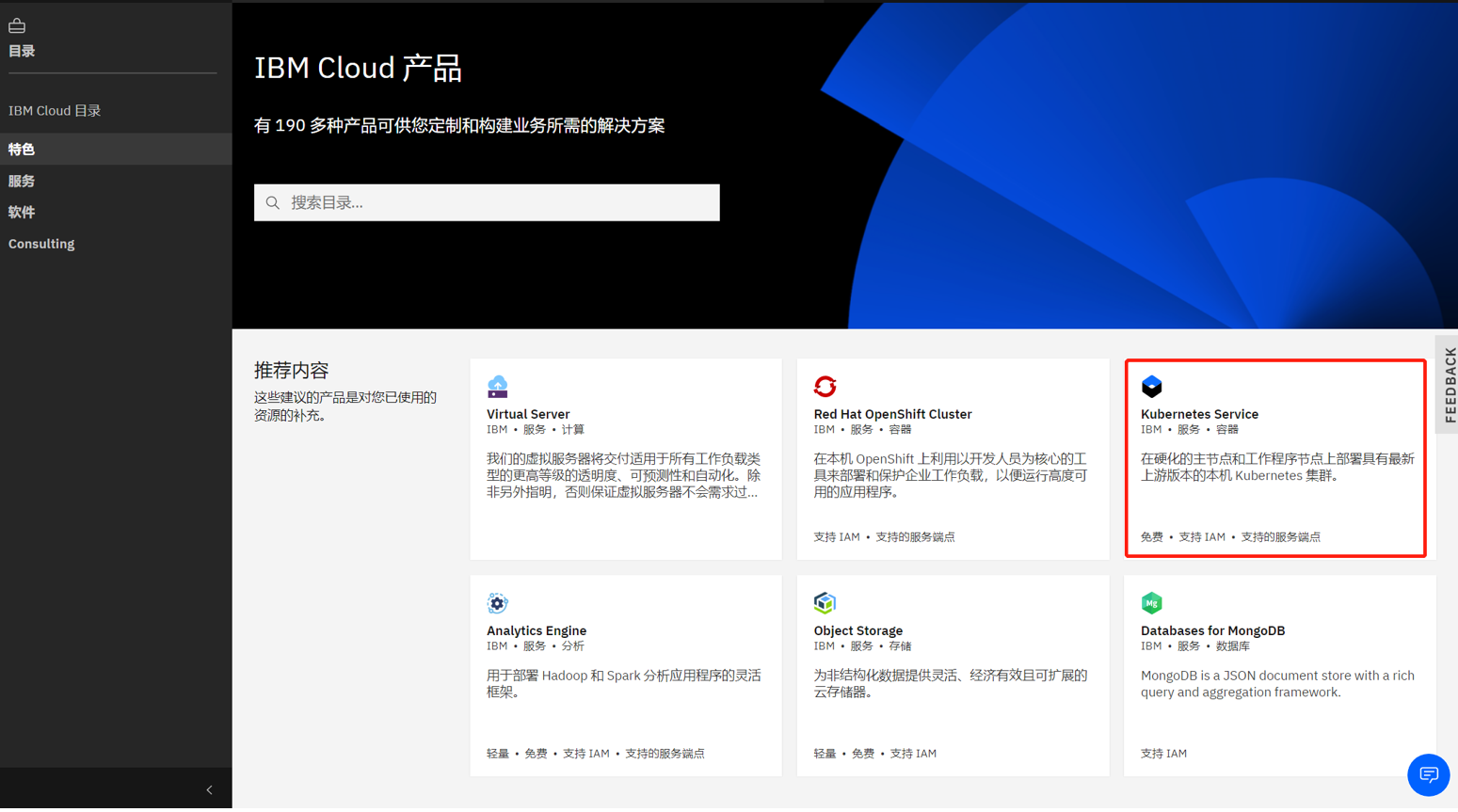The image size is (1458, 812).
Task: Click the Databases for MongoDB leaf icon
Action: [1151, 603]
